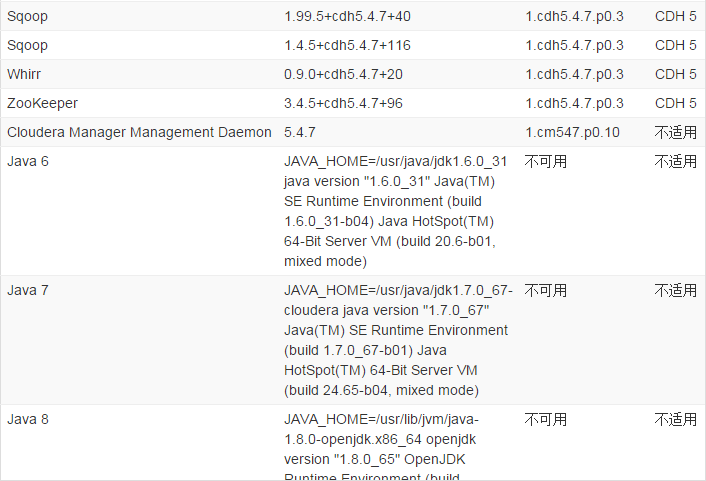The width and height of the screenshot is (706, 481).
Task: Click CDH 5 beside Sqoop 1.4.5+cdh5.4.7+116
Action: (x=675, y=45)
